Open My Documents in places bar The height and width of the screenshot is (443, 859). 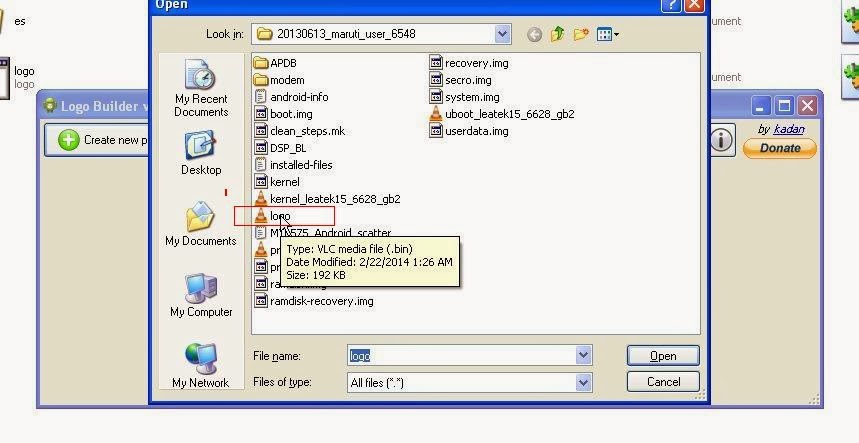201,224
